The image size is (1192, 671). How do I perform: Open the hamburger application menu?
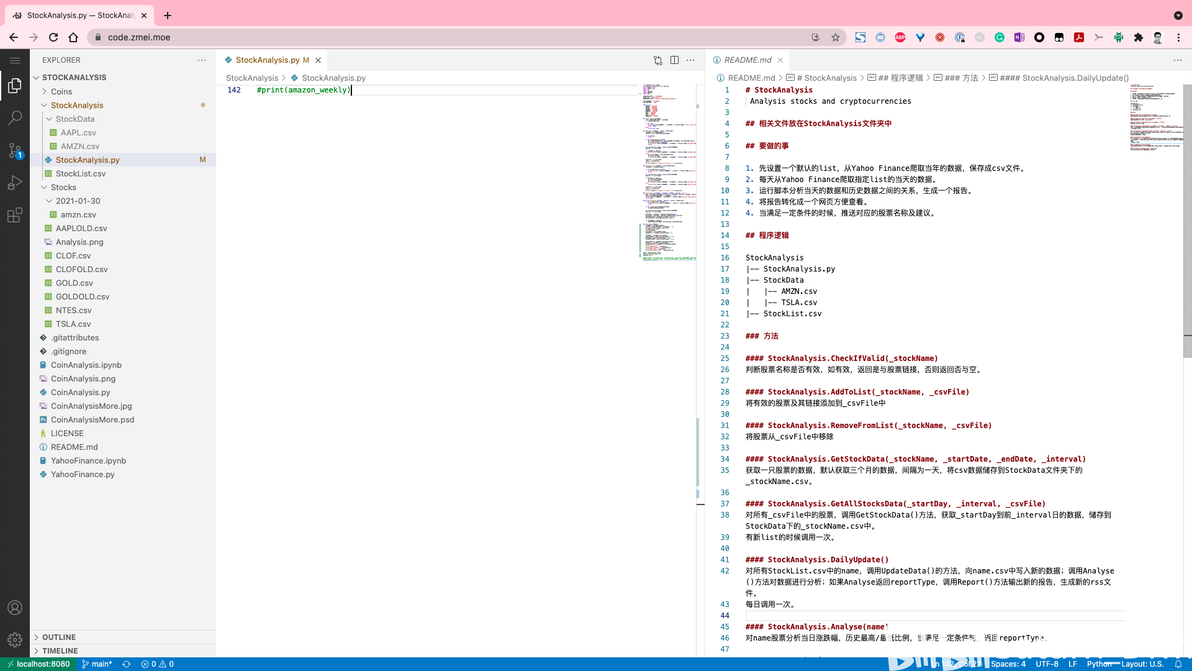coord(14,60)
